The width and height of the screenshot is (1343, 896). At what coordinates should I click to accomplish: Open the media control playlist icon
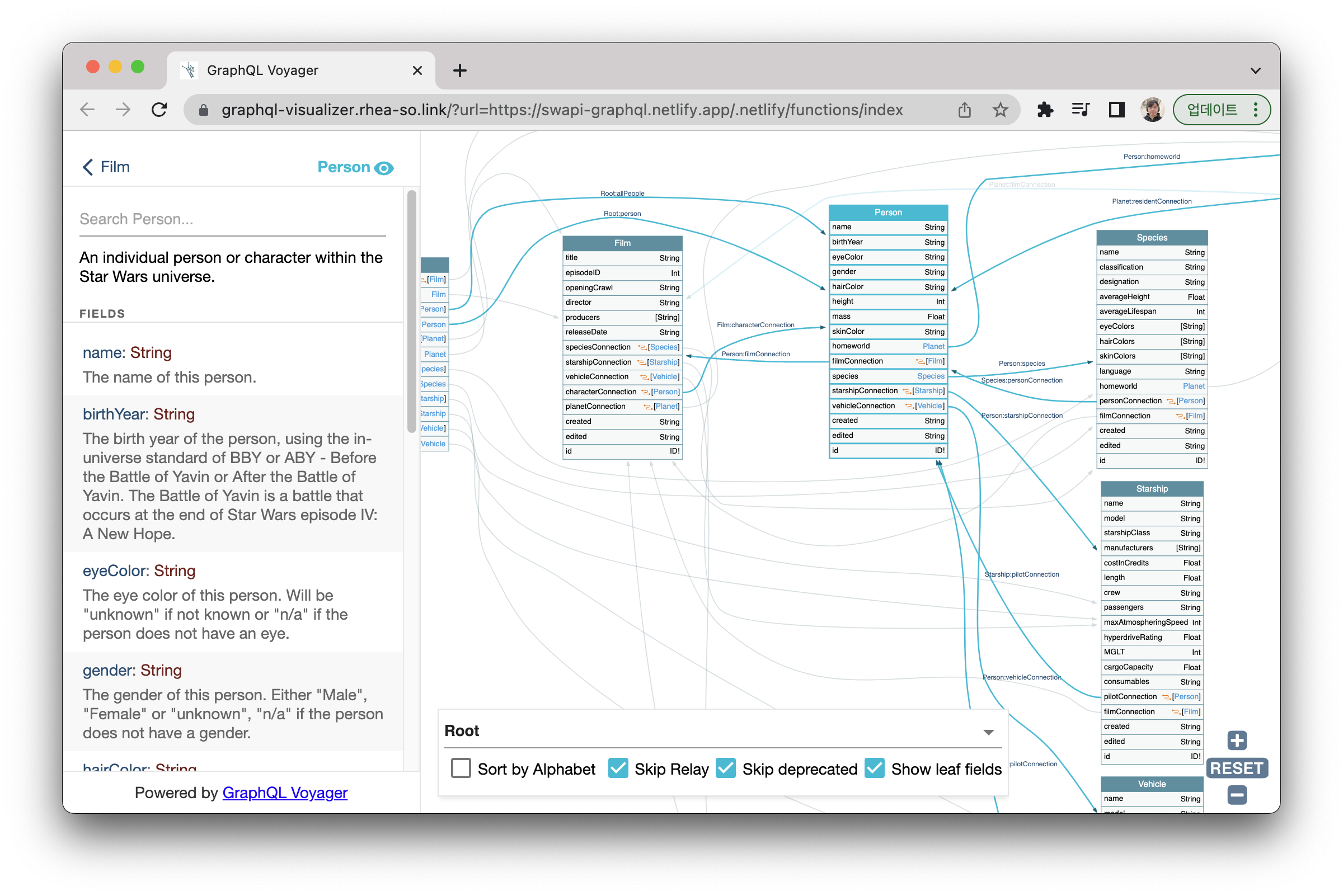tap(1080, 110)
